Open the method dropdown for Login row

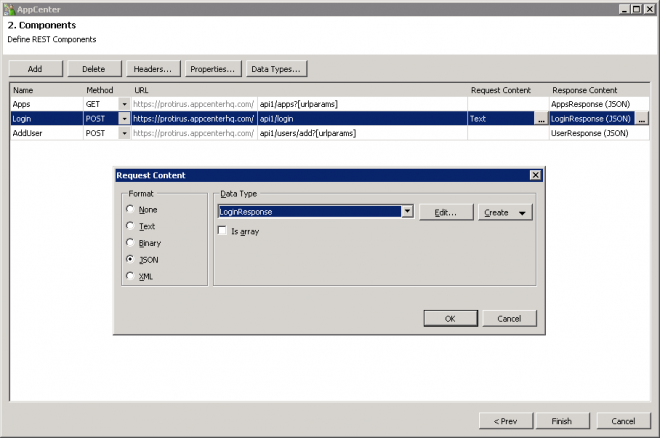pos(124,119)
